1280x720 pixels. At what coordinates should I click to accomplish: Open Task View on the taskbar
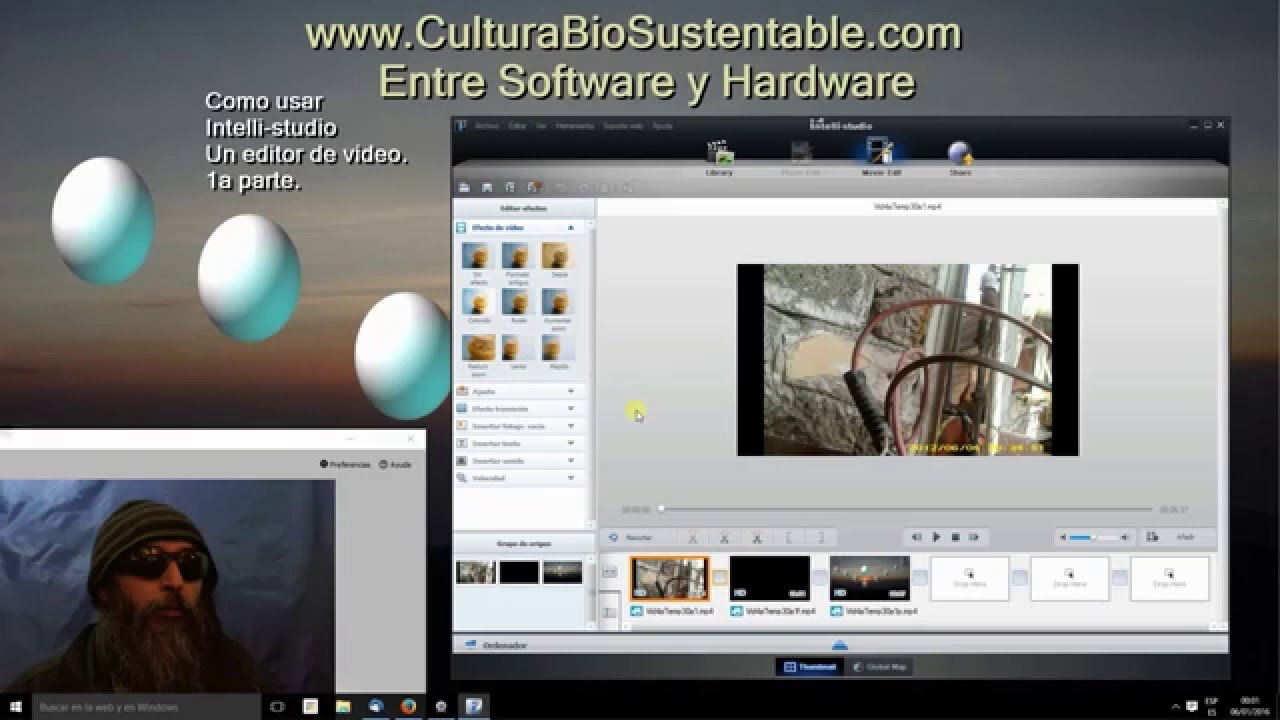coord(277,706)
